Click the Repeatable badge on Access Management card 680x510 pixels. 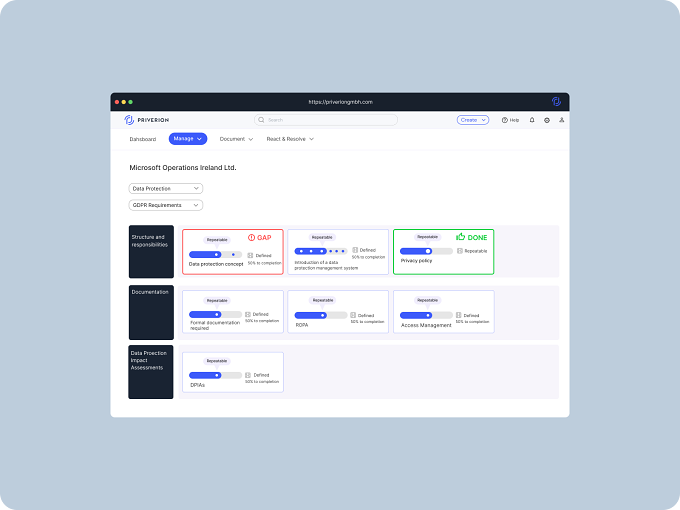428,300
